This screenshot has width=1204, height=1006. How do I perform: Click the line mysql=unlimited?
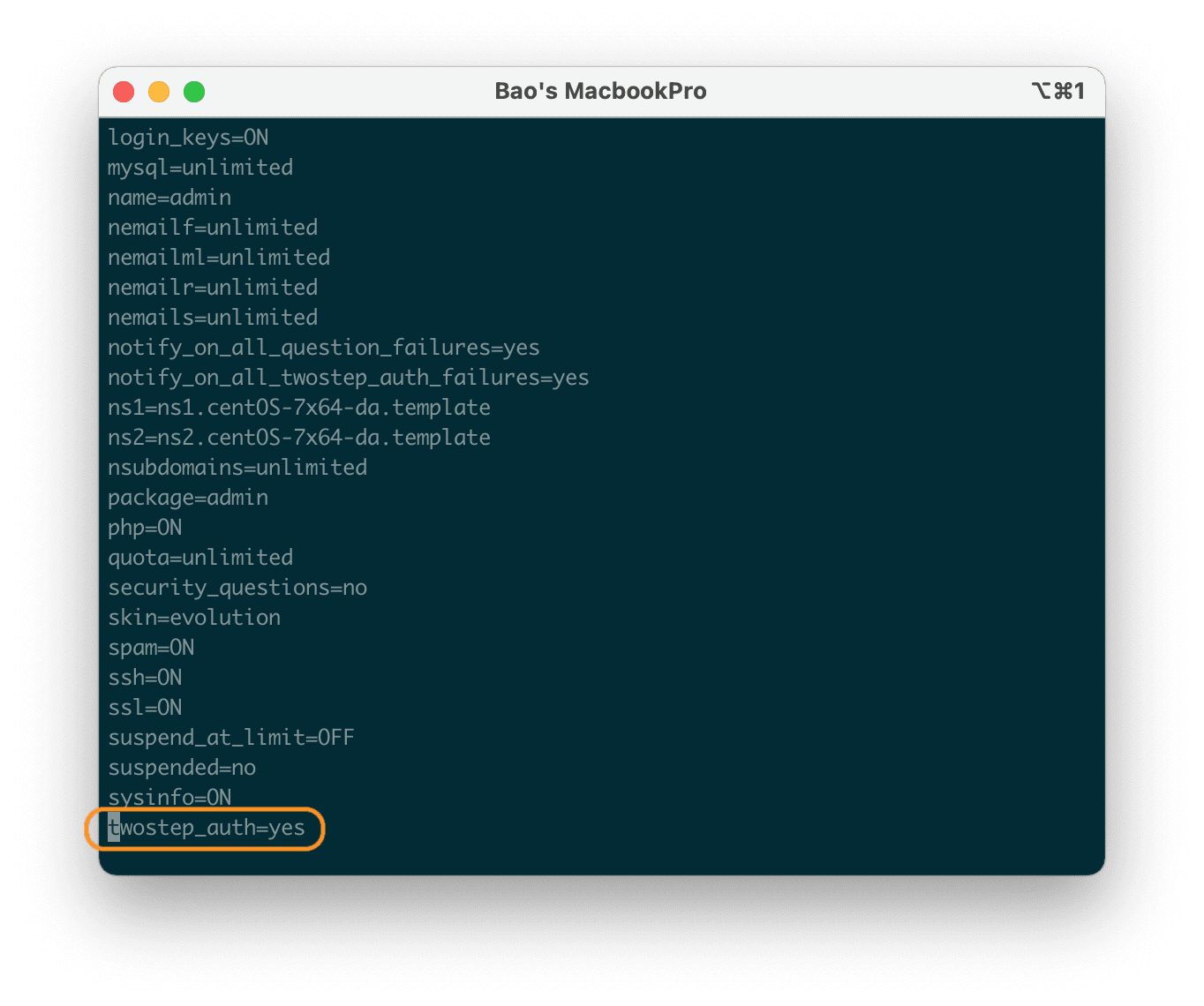[200, 168]
